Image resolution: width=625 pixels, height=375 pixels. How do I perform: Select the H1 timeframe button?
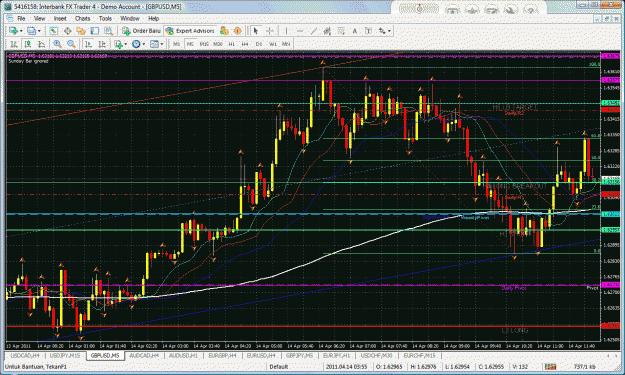[231, 44]
